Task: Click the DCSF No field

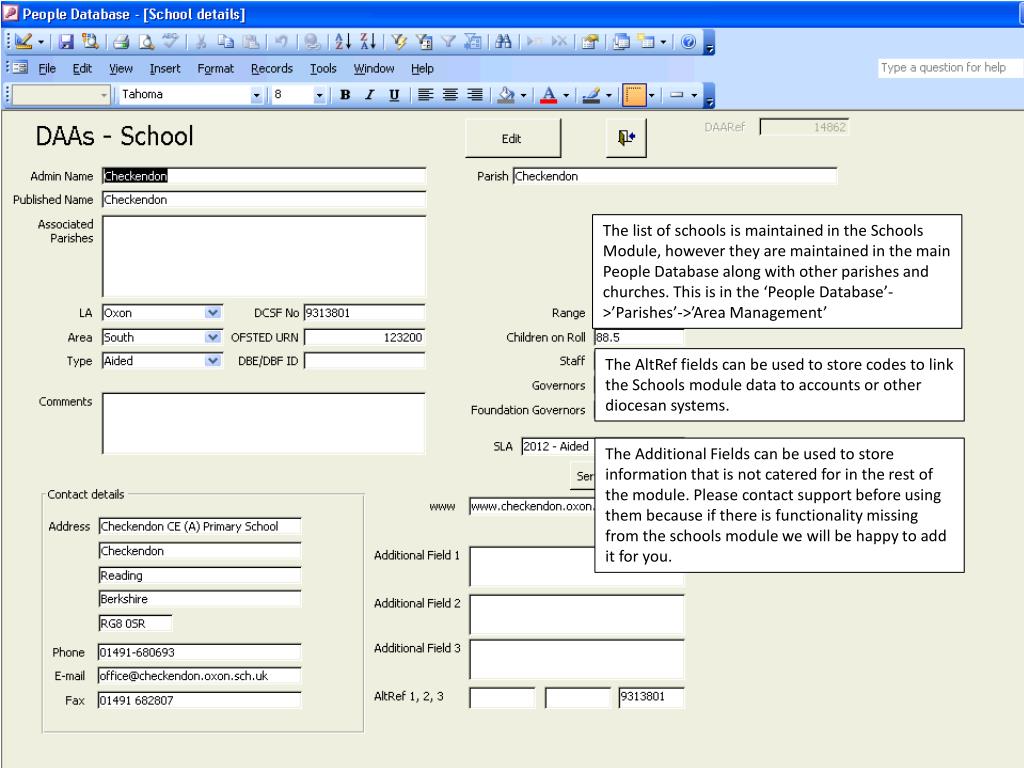Action: pos(364,313)
